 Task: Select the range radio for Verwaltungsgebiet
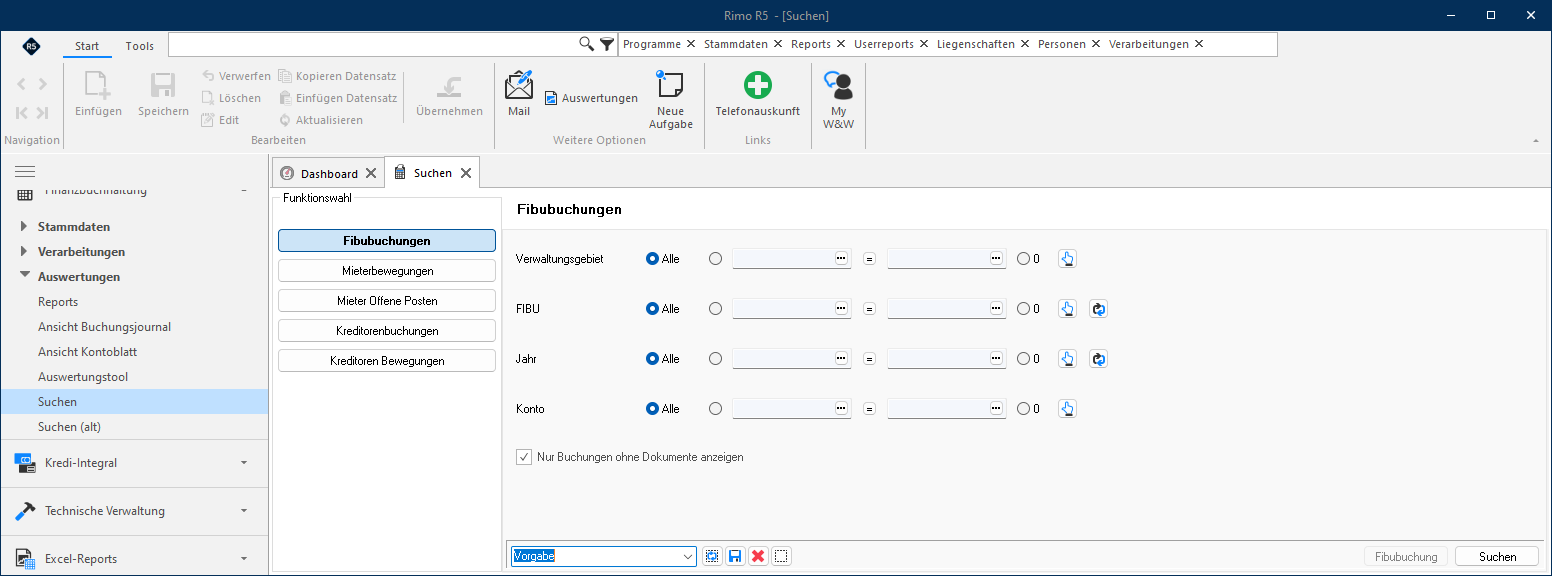coord(715,259)
